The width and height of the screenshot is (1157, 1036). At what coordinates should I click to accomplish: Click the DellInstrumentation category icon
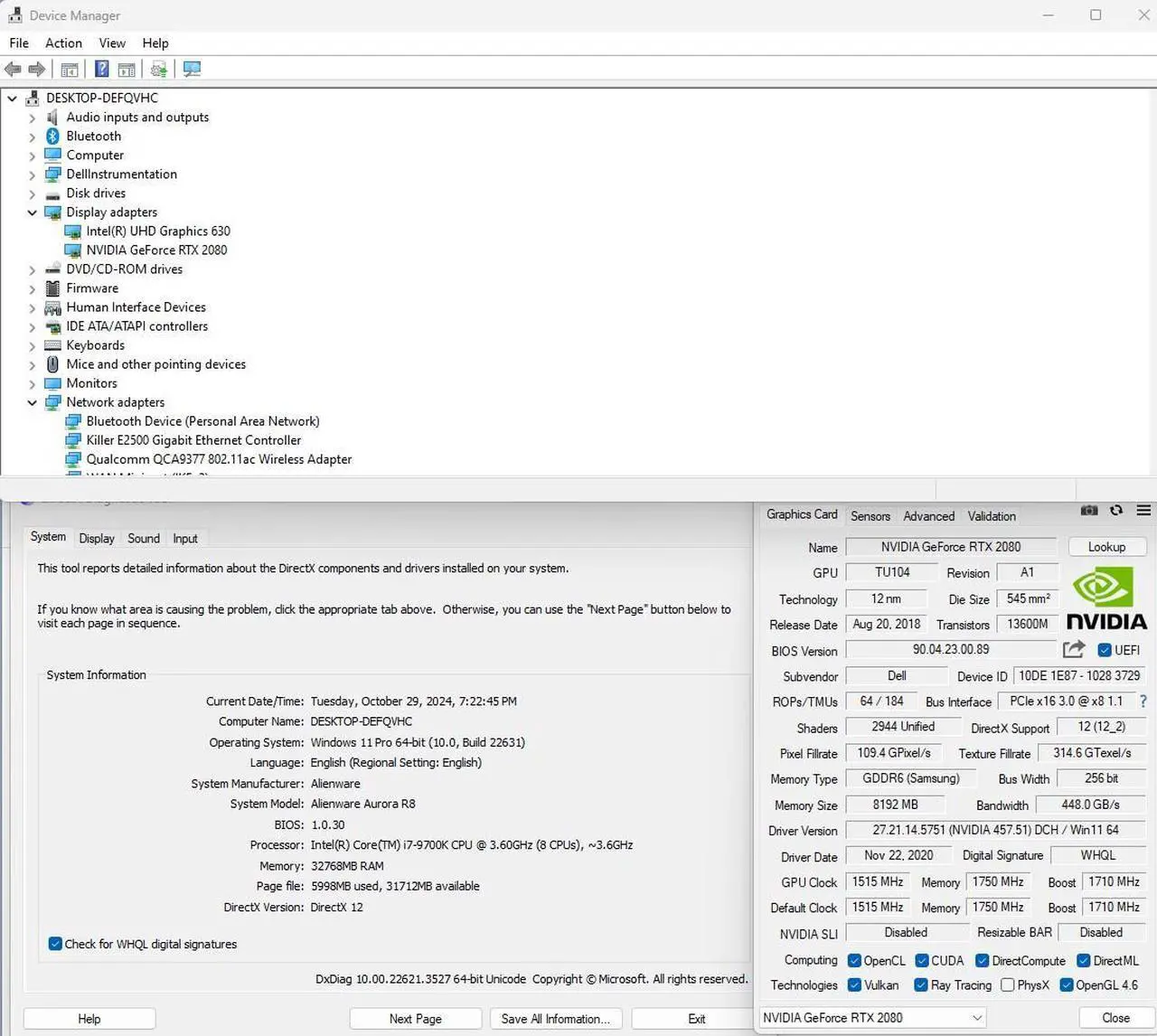point(52,174)
